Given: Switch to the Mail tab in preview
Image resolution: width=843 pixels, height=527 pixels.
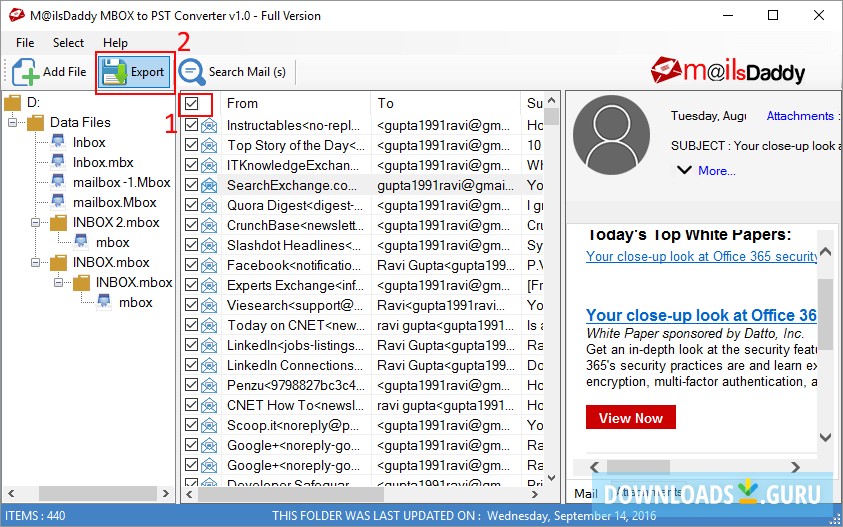Looking at the screenshot, I should pos(586,493).
